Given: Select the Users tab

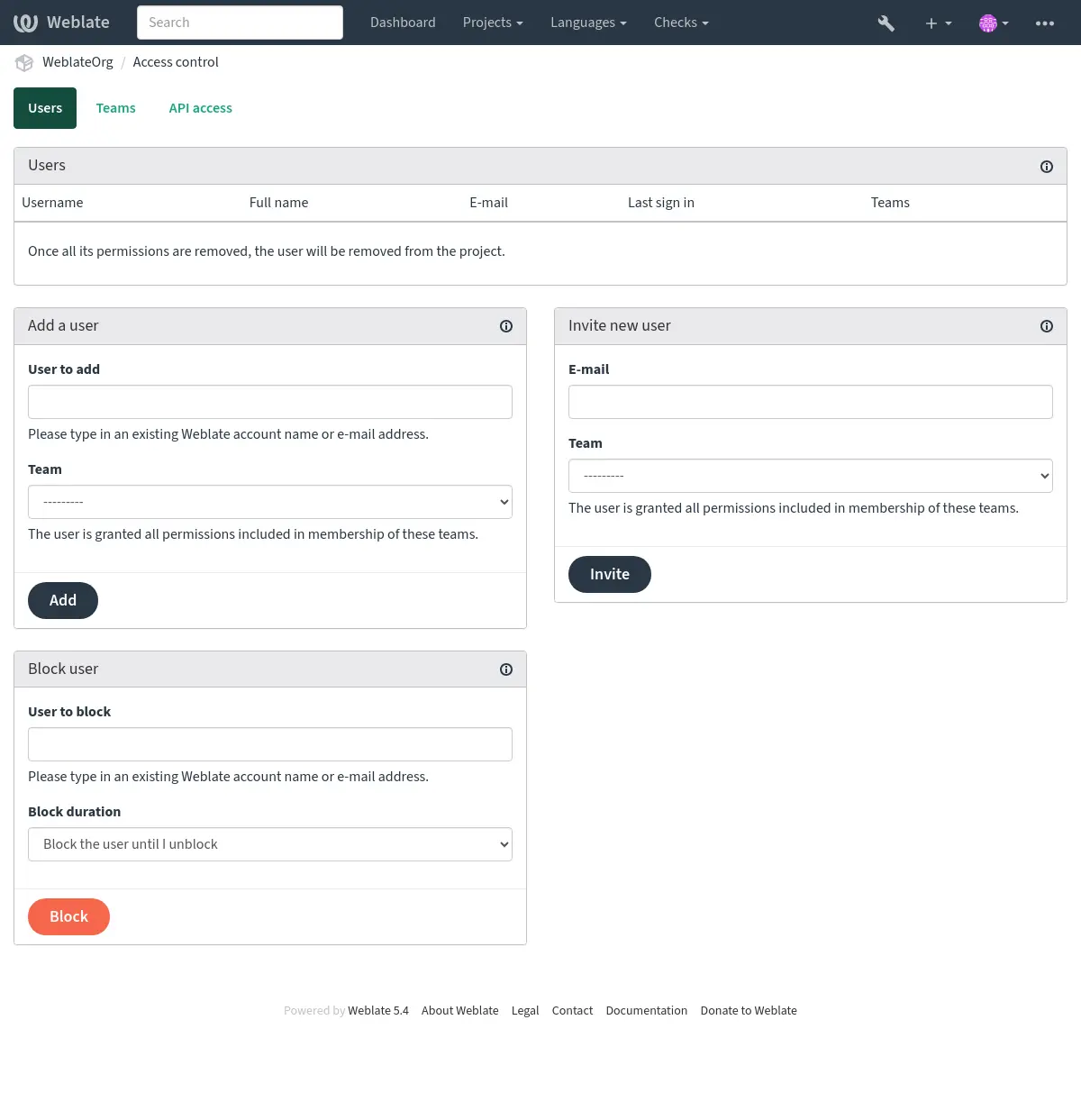Looking at the screenshot, I should [45, 108].
